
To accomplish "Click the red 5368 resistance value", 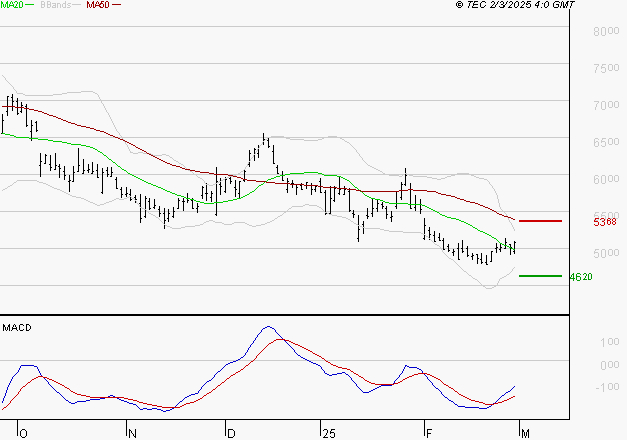I will pyautogui.click(x=605, y=222).
